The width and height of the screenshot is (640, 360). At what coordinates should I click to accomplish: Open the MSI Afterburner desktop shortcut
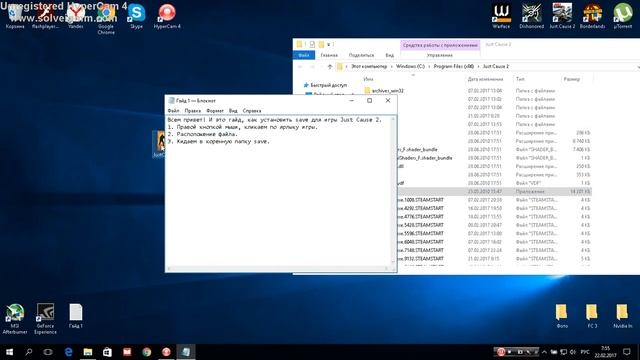click(x=15, y=319)
